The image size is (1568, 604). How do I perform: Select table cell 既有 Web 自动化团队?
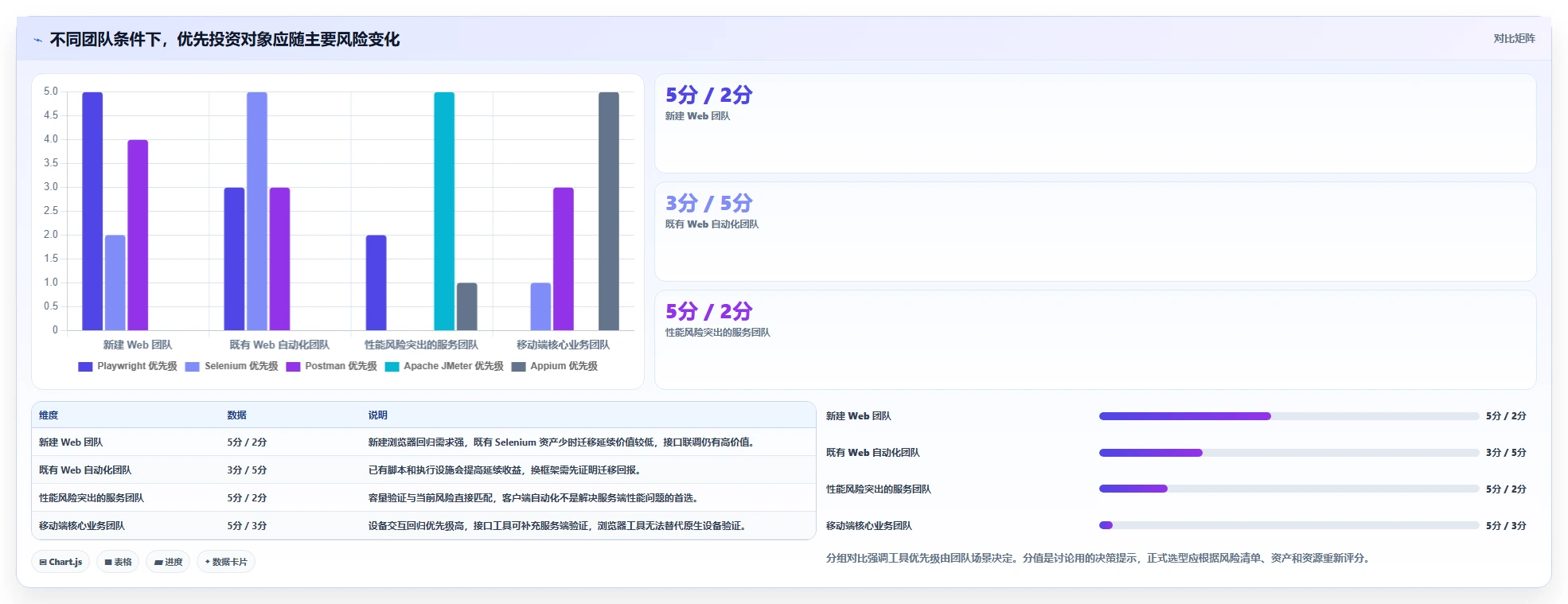click(x=85, y=470)
